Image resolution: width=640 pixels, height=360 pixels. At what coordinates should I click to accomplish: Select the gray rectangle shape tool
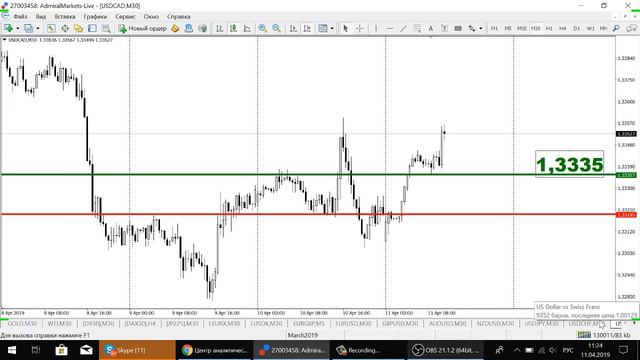[x=458, y=28]
